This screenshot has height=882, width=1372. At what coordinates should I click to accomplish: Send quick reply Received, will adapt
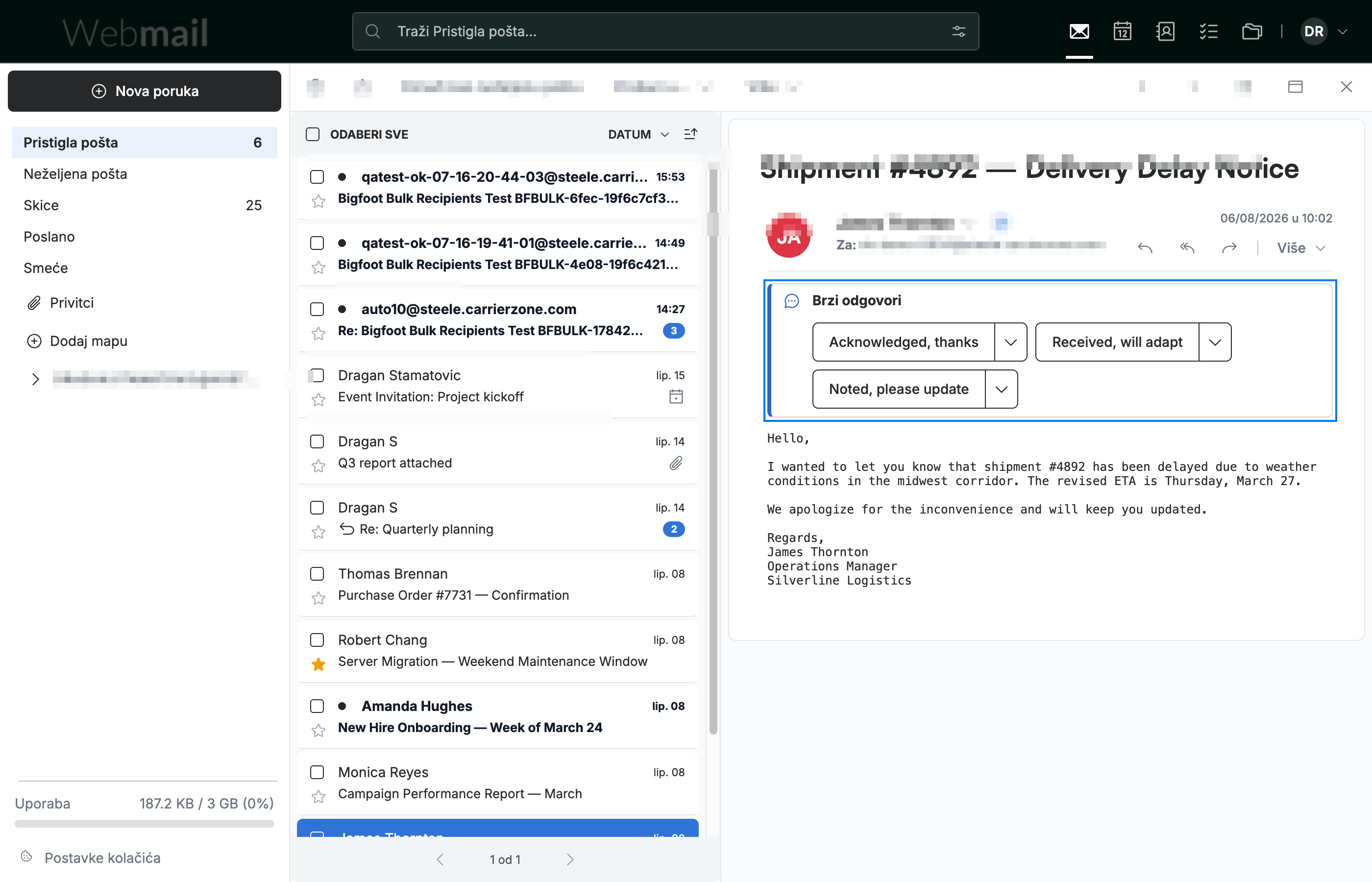tap(1117, 342)
